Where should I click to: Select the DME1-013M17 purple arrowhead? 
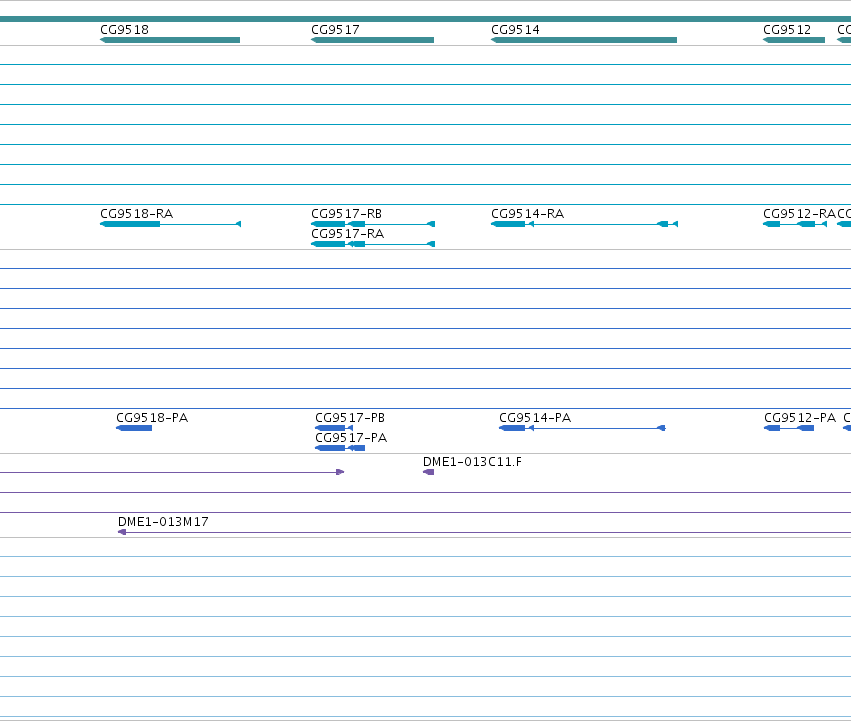[122, 532]
